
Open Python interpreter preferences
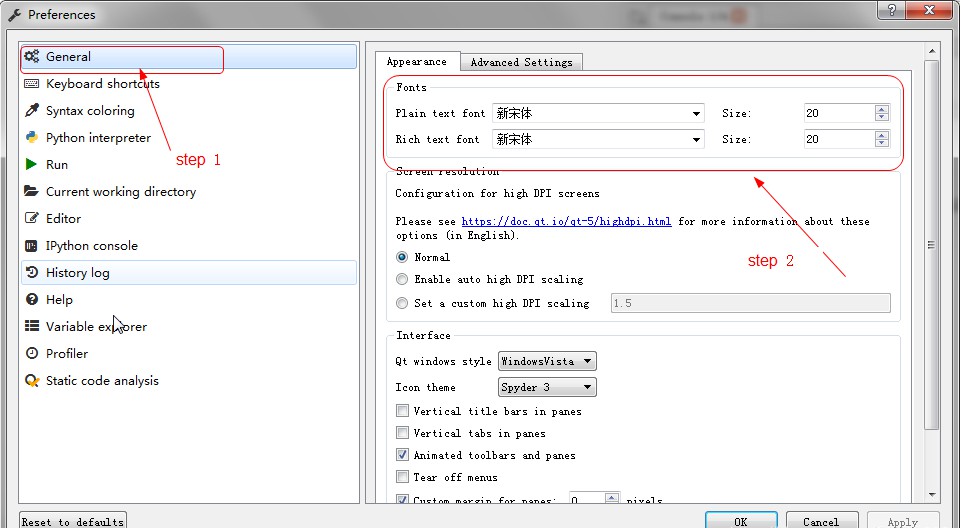pos(189,138)
